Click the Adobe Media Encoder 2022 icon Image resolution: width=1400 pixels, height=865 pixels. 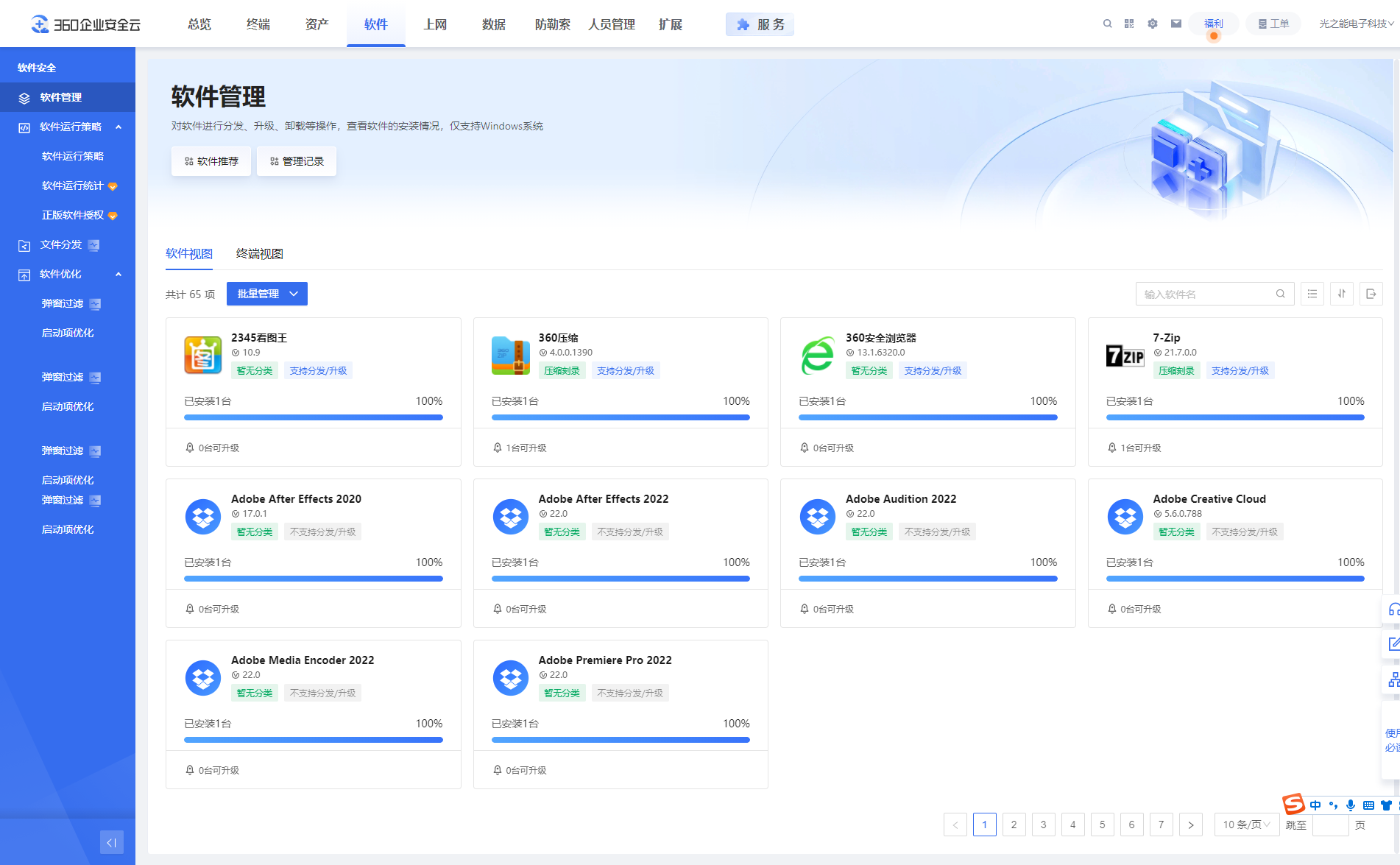[203, 678]
